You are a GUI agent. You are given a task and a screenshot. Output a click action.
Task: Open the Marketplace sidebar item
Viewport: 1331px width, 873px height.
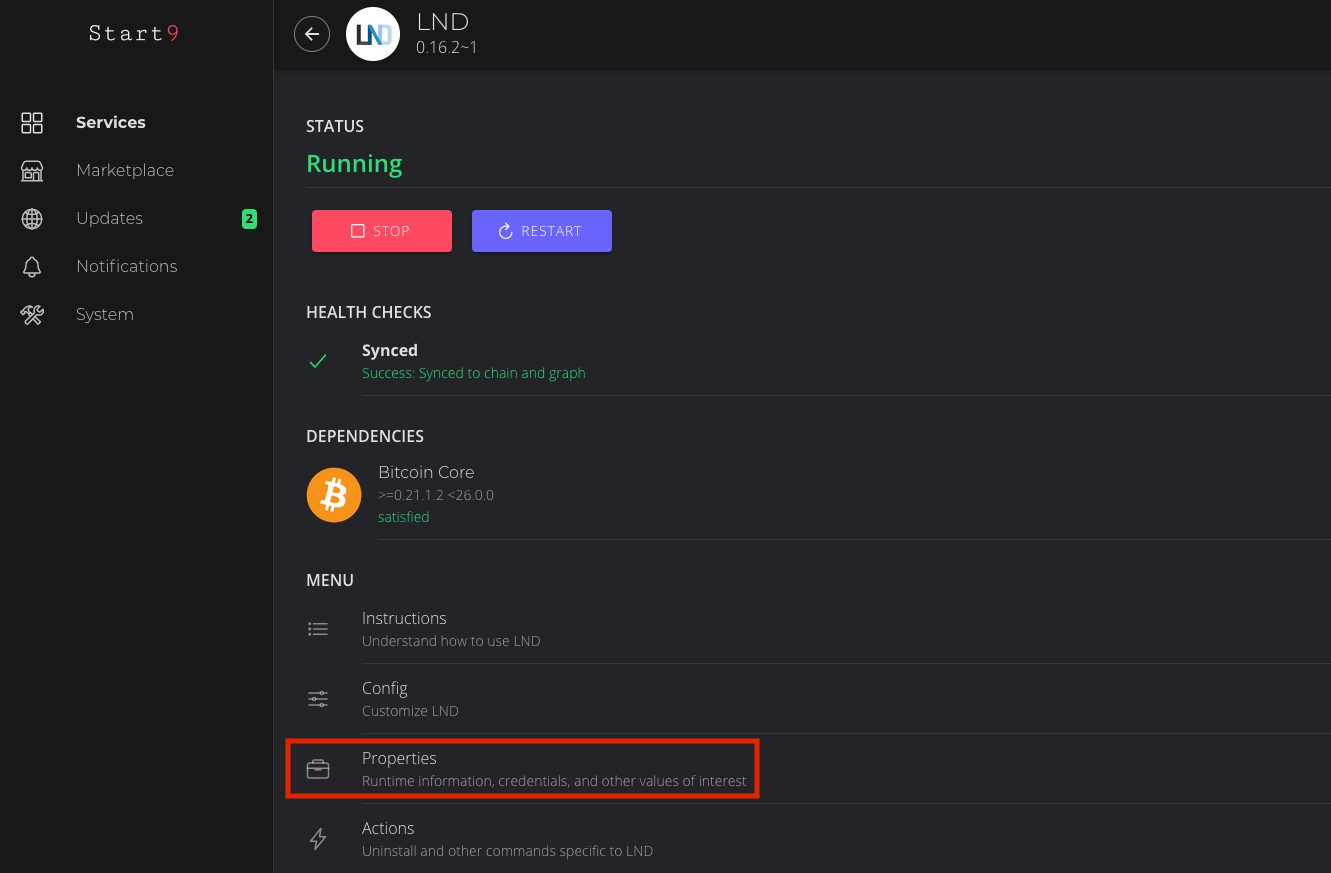point(125,171)
